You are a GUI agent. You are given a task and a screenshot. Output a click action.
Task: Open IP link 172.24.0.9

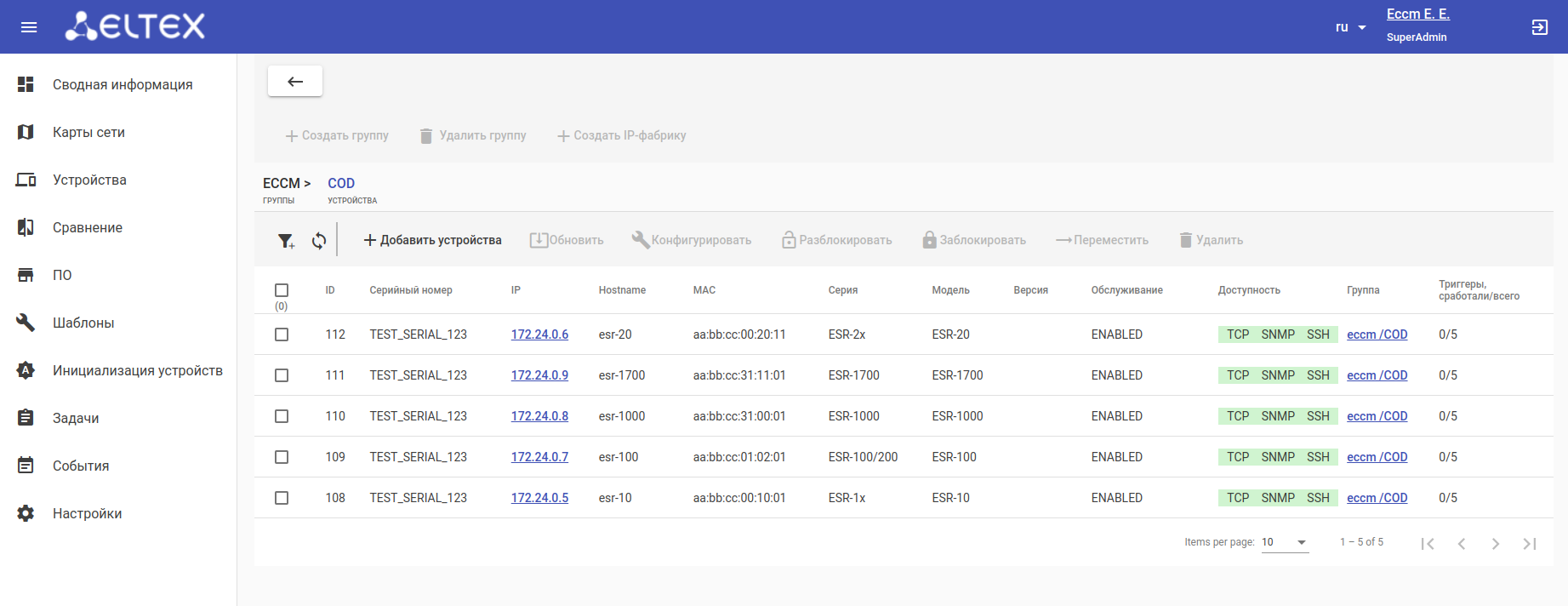point(539,375)
